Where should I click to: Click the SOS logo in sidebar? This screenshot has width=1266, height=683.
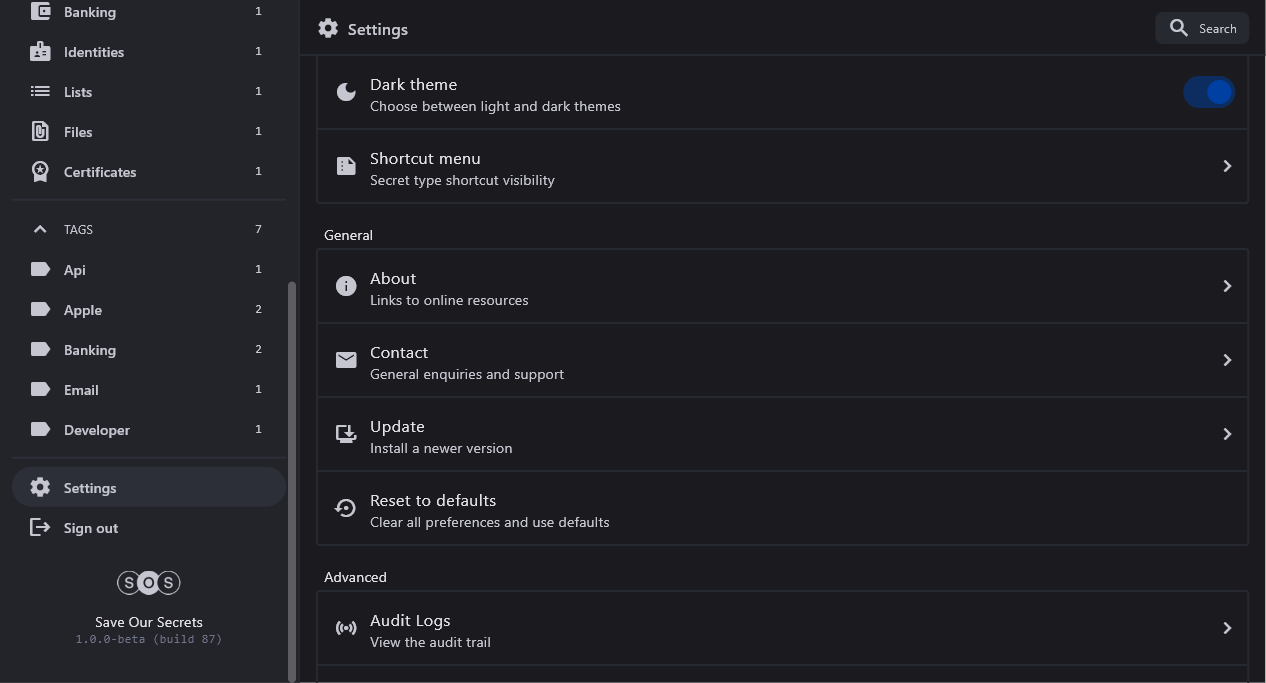tap(149, 582)
